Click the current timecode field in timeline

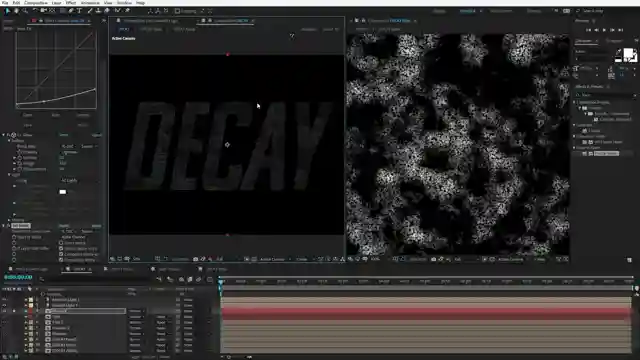18,277
